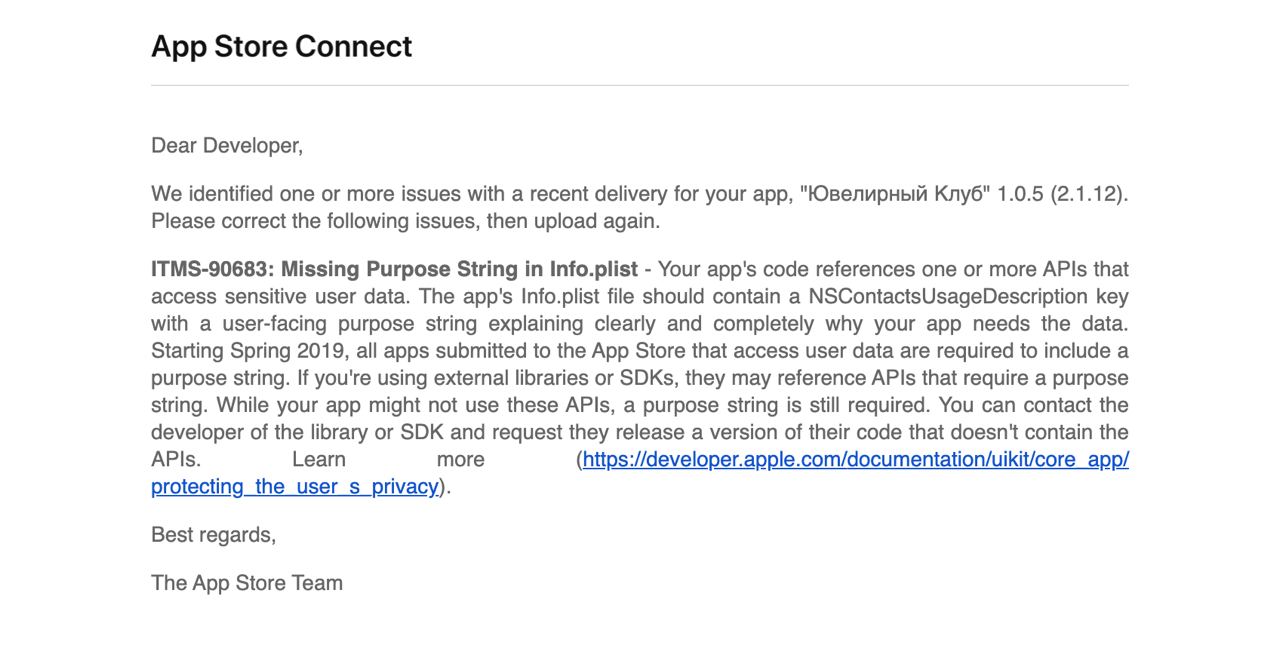Click the Please correct the following issues sentence
Screen dimensions: 1280x649
tap(405, 221)
